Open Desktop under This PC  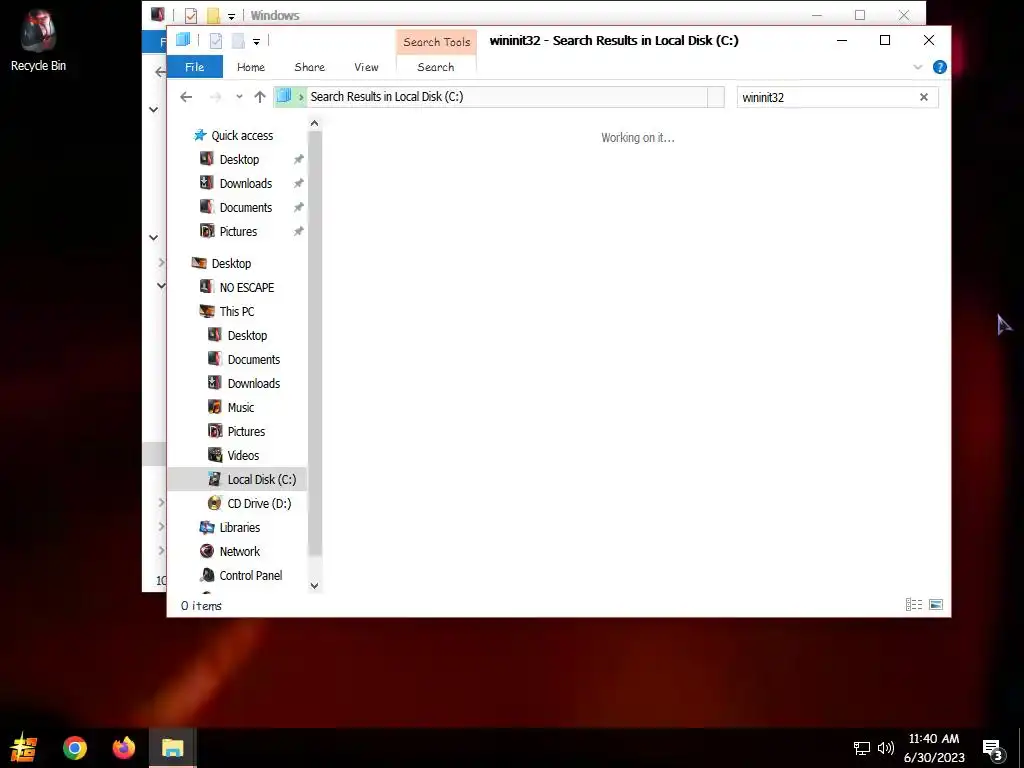(x=247, y=336)
